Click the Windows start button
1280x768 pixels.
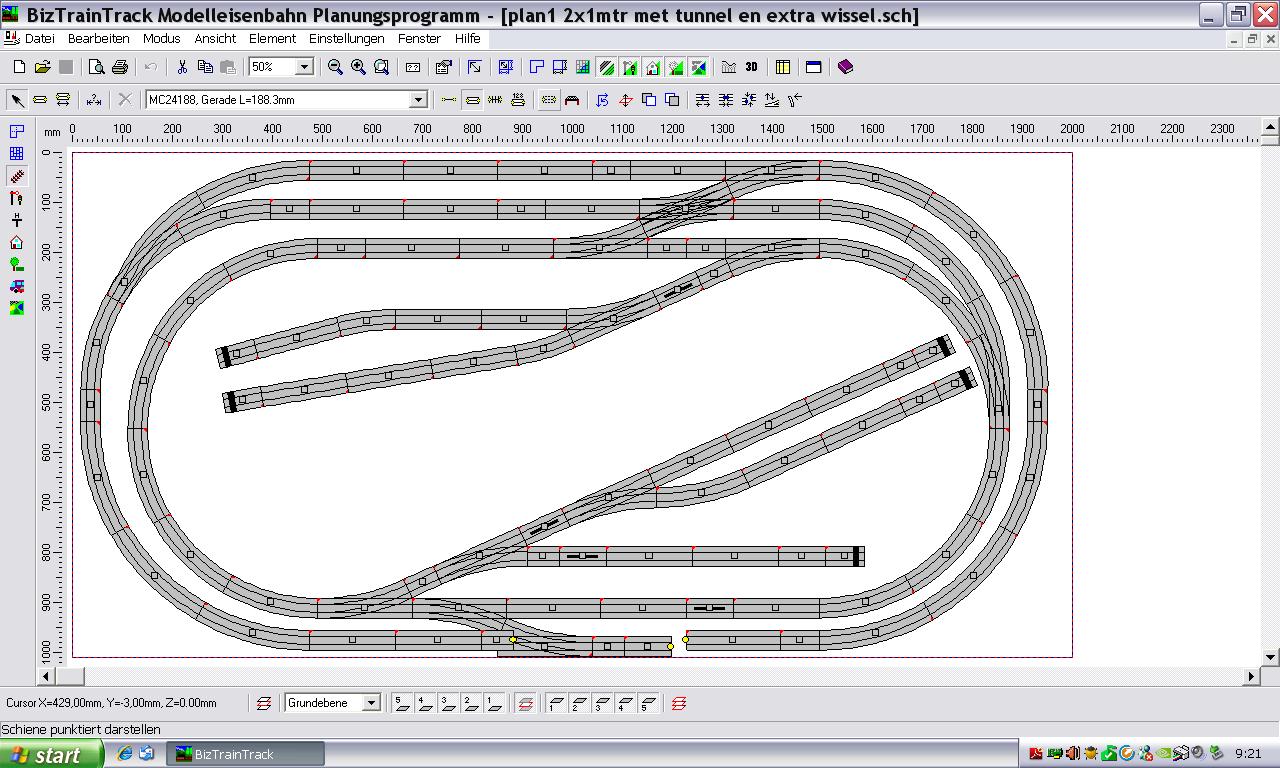click(x=52, y=754)
